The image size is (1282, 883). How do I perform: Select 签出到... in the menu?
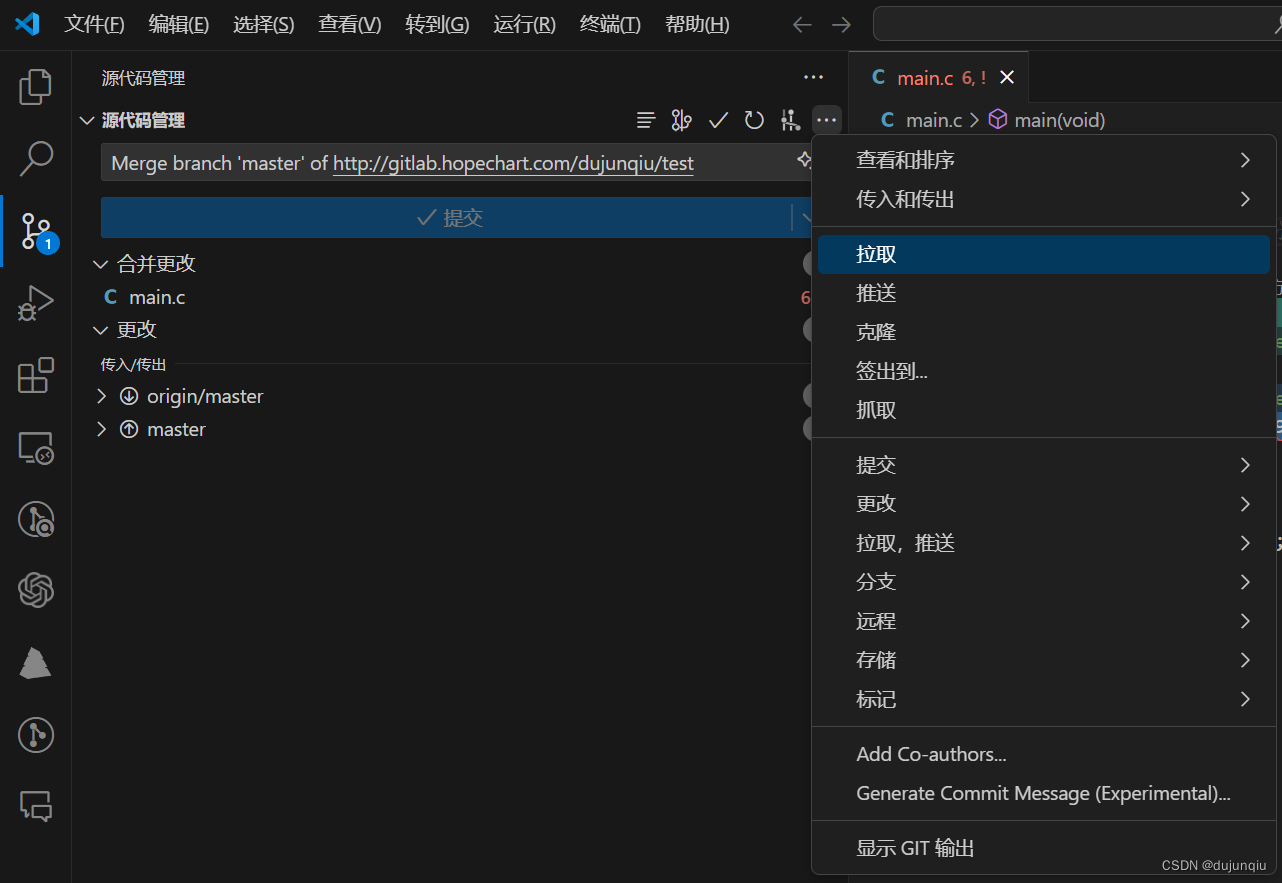(x=1044, y=371)
